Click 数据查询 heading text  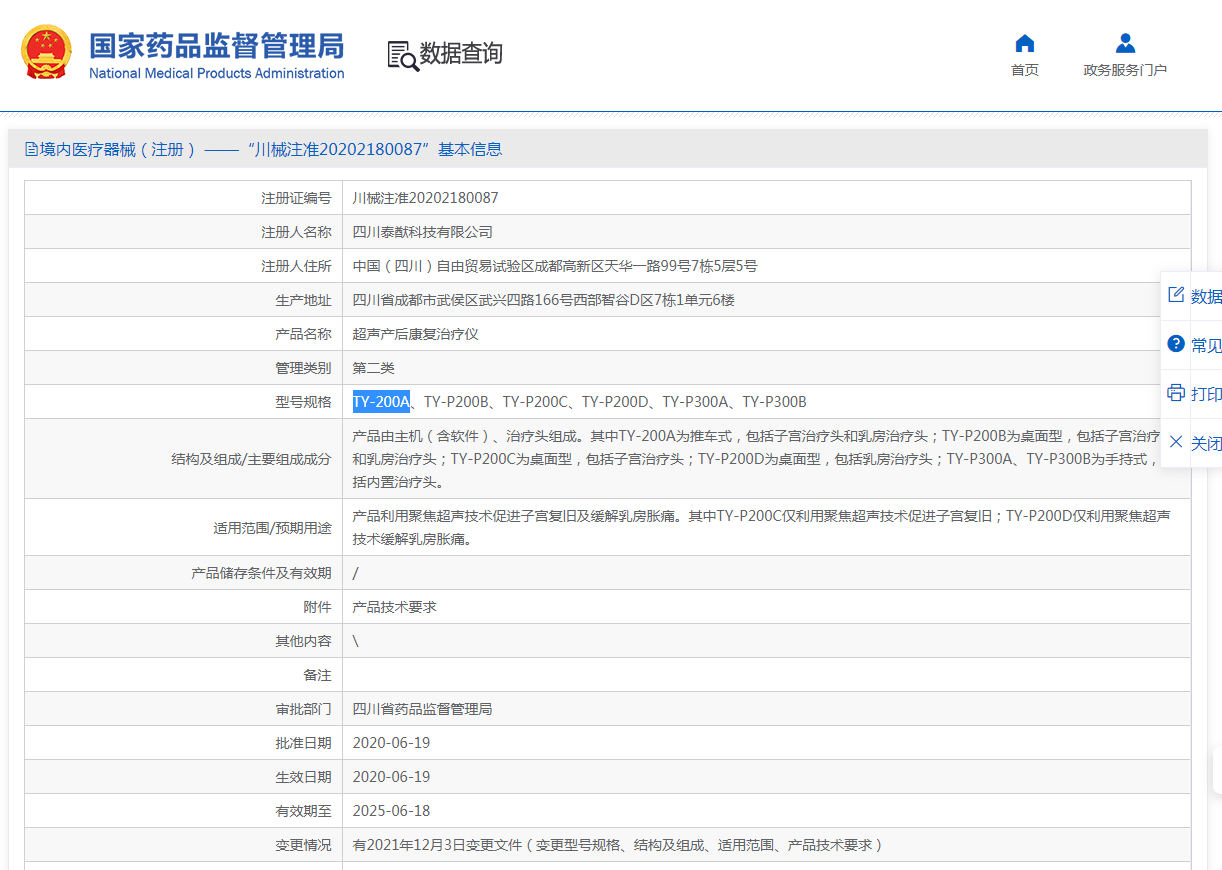461,54
